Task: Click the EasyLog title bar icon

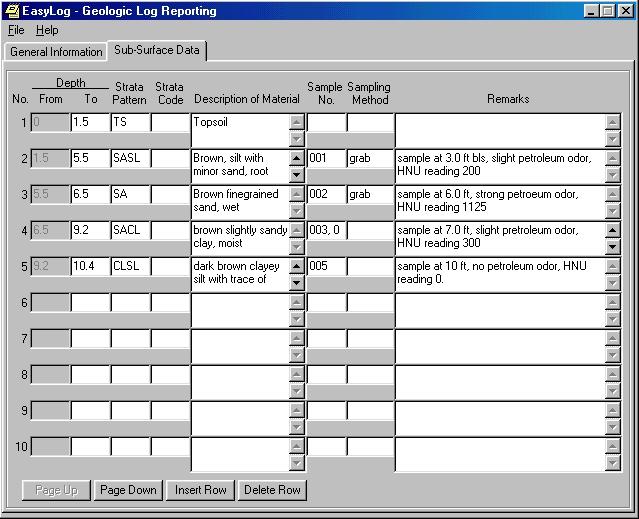Action: click(x=11, y=11)
